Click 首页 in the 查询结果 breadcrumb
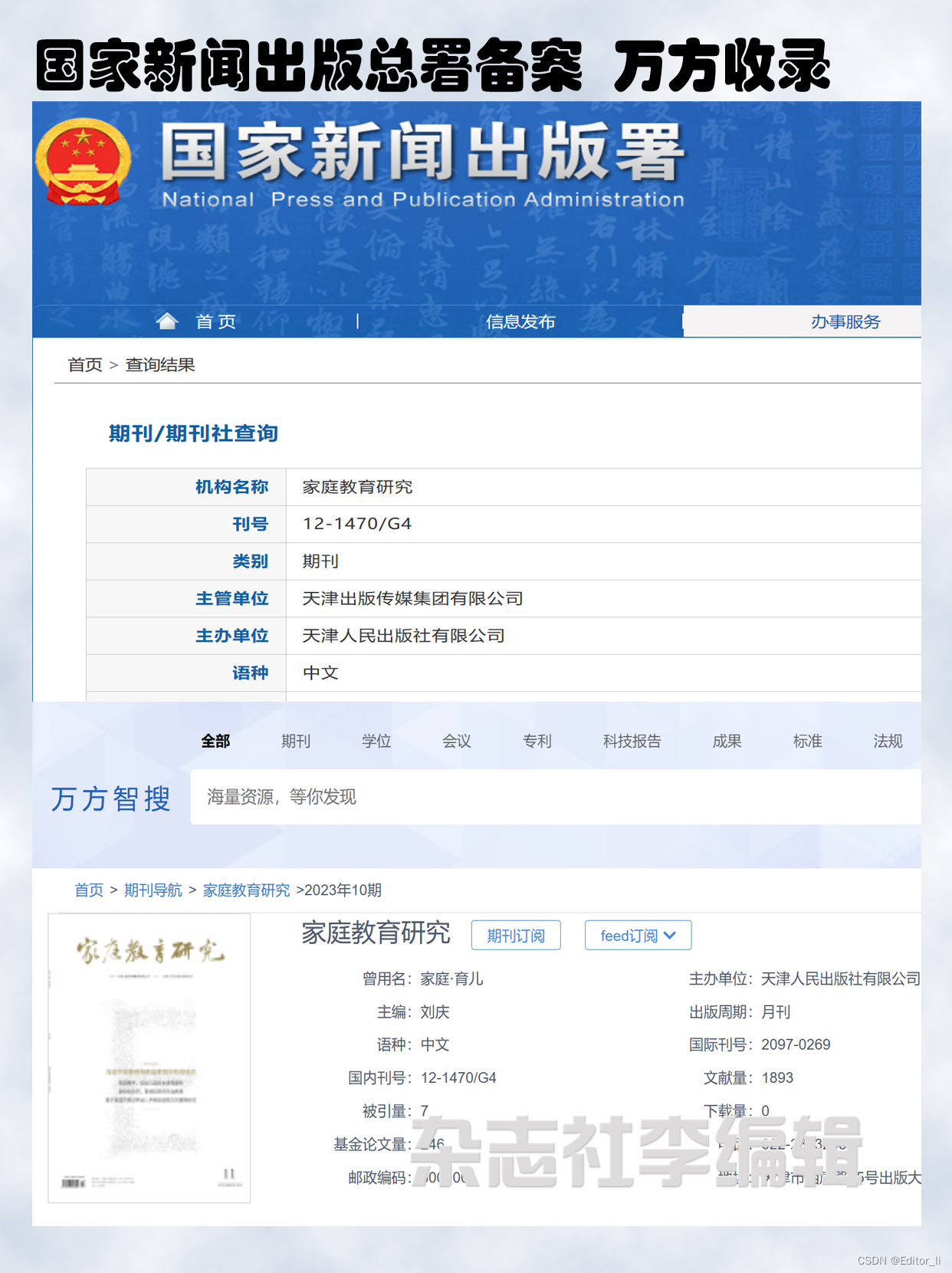Viewport: 952px width, 1273px height. pyautogui.click(x=85, y=365)
